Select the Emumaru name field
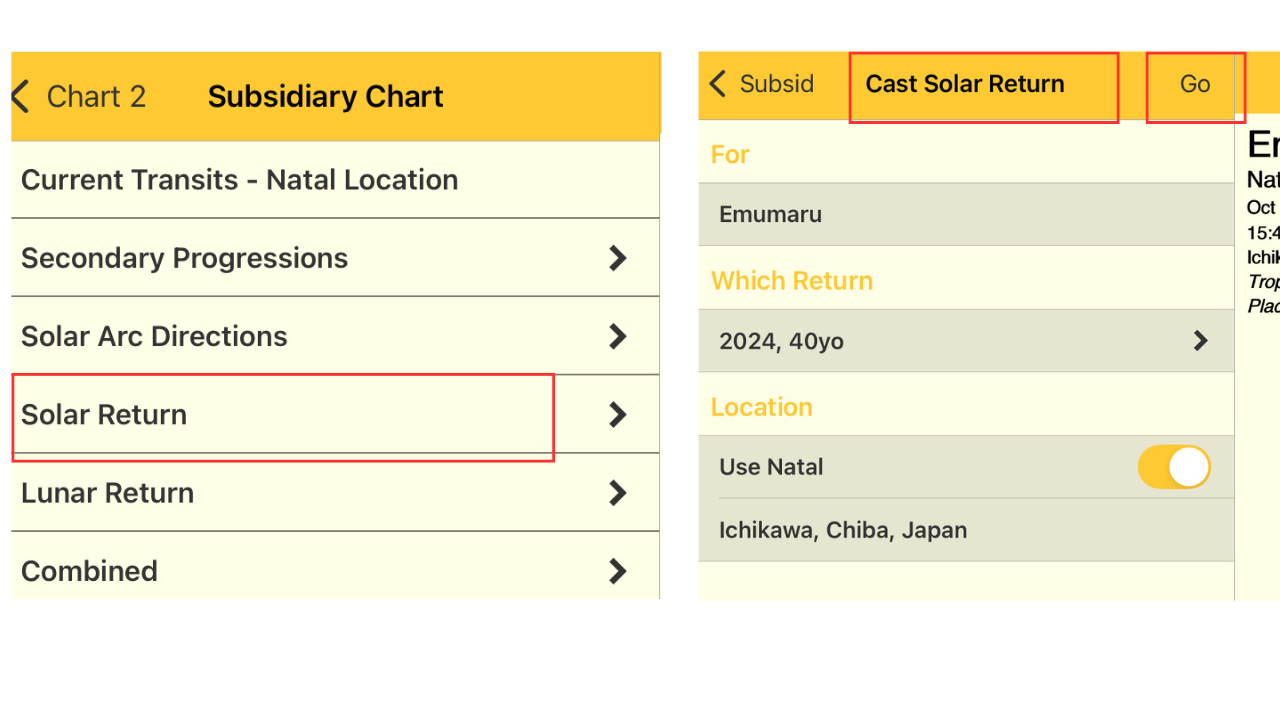 pyautogui.click(x=770, y=215)
